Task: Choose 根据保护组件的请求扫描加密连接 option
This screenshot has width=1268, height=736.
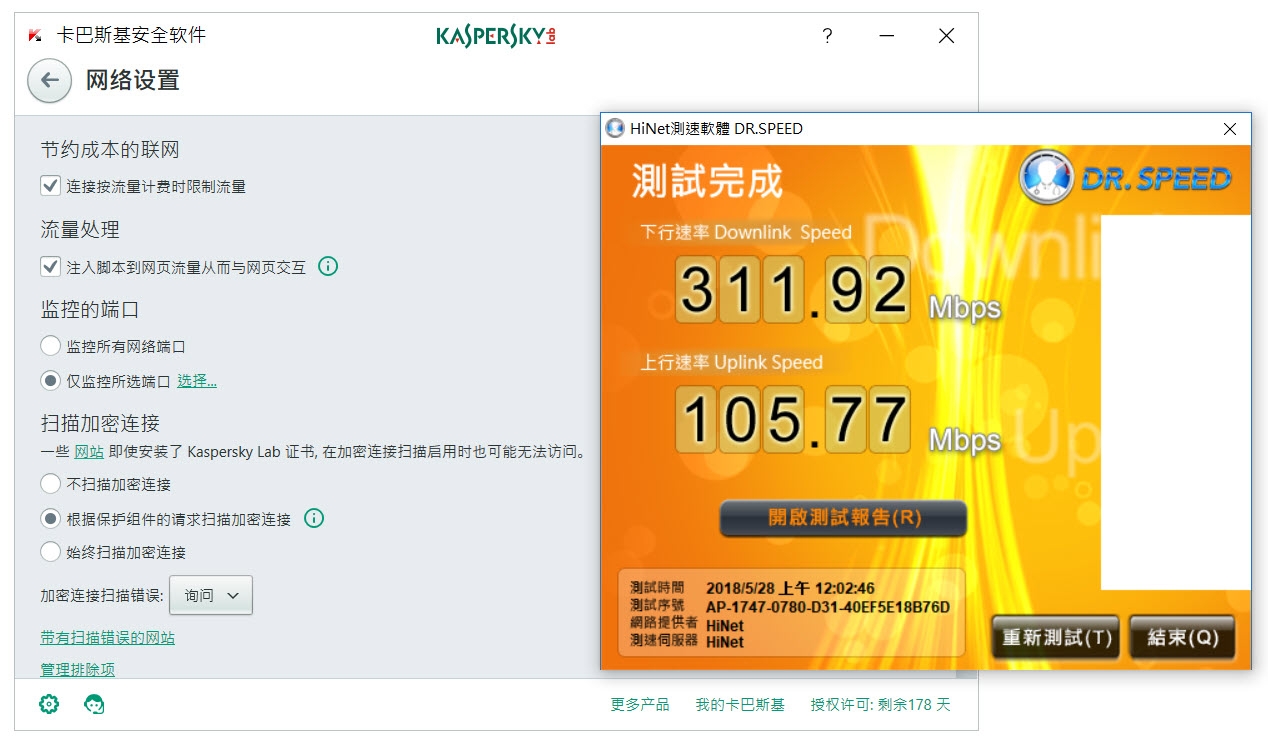Action: [50, 518]
